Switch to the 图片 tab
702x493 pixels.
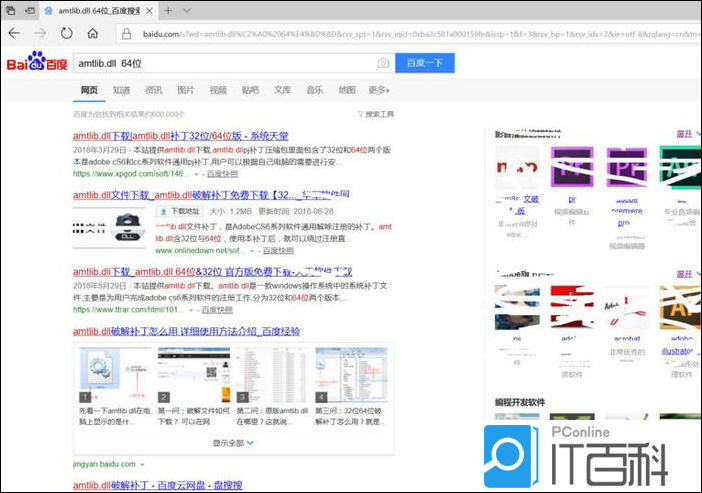click(x=186, y=90)
